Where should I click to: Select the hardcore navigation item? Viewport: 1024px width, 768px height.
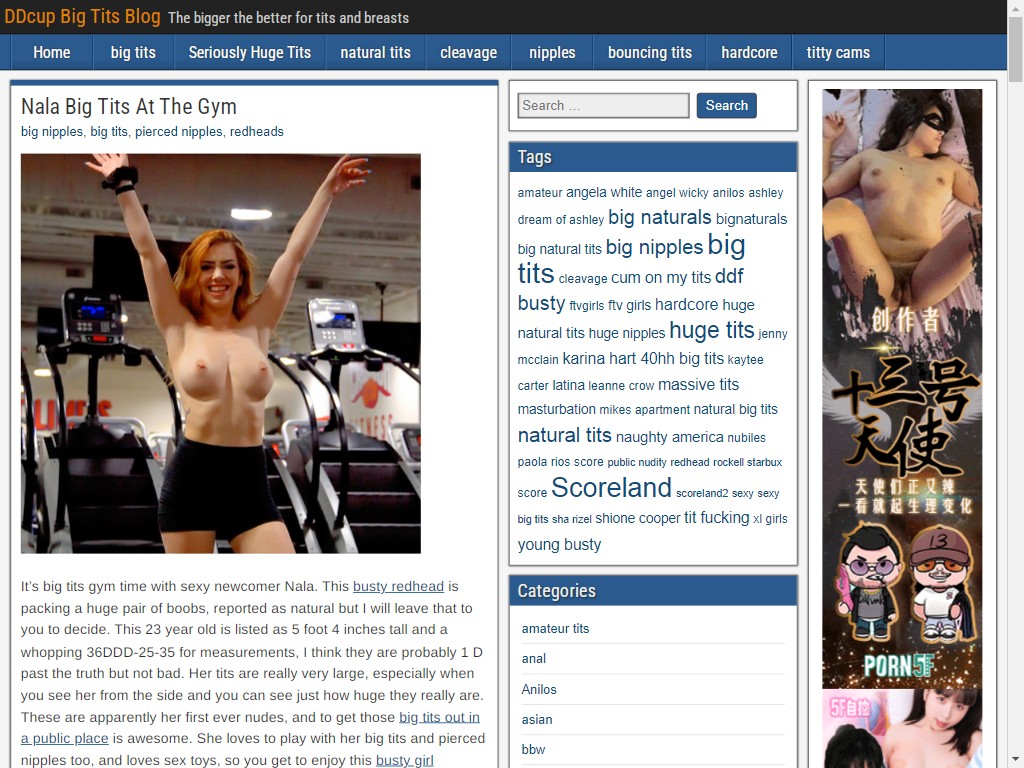[749, 53]
